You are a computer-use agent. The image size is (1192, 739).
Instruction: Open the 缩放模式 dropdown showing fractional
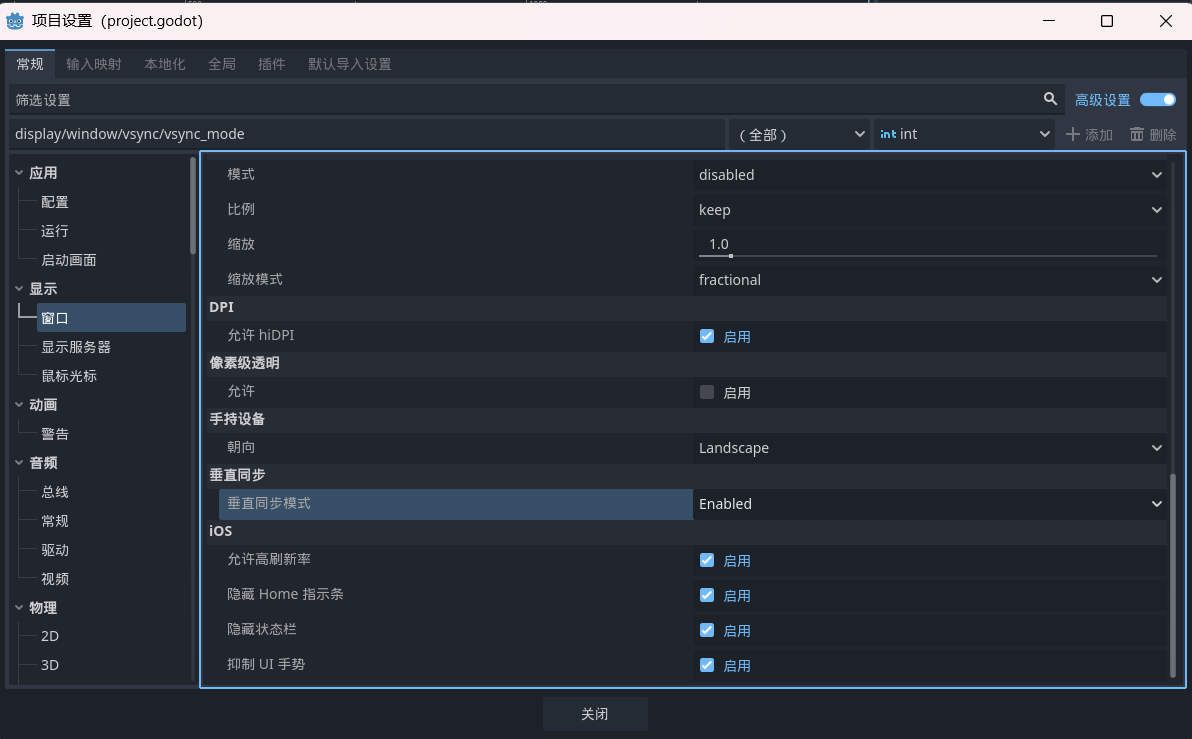coord(930,280)
